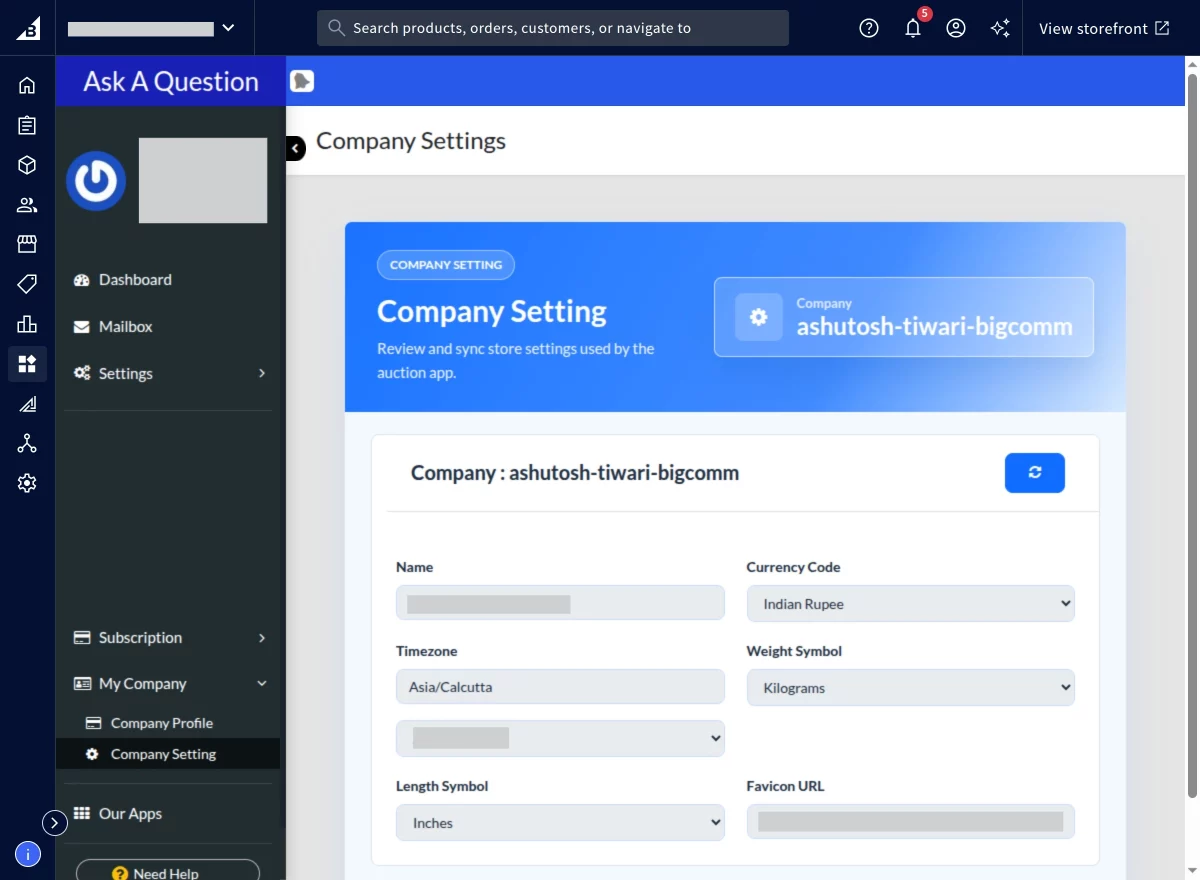Open the dropdown below the Timezone field
1200x880 pixels.
[560, 738]
